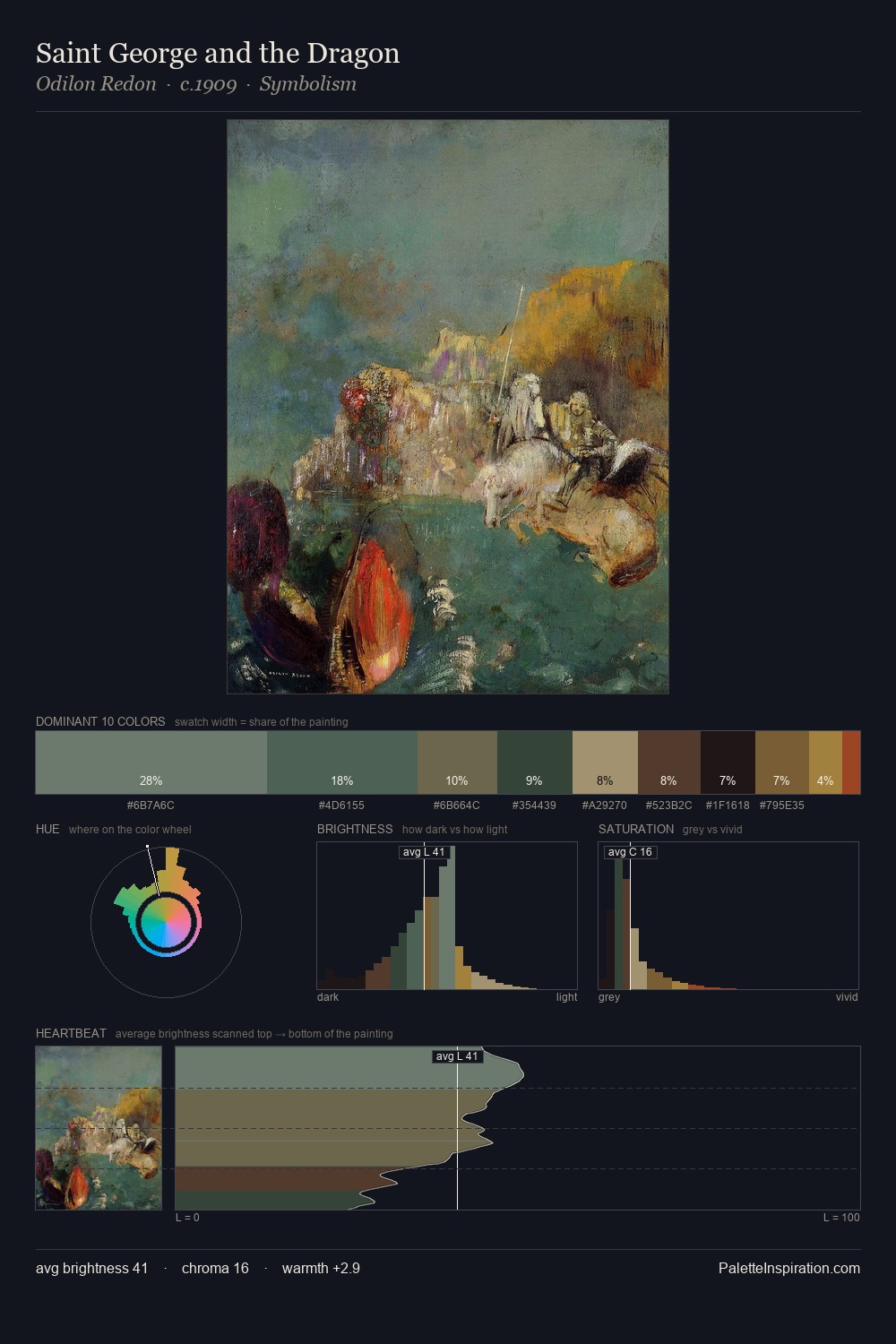
Task: Click hex code '#4D6155' text
Action: coord(341,805)
